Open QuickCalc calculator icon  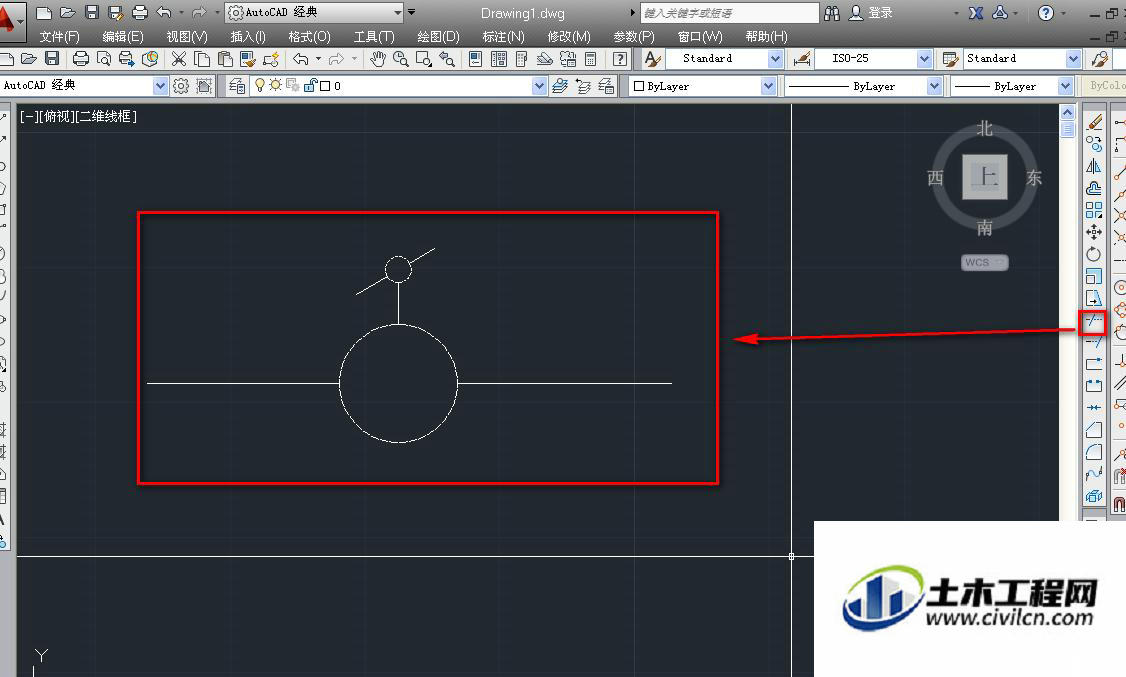590,59
